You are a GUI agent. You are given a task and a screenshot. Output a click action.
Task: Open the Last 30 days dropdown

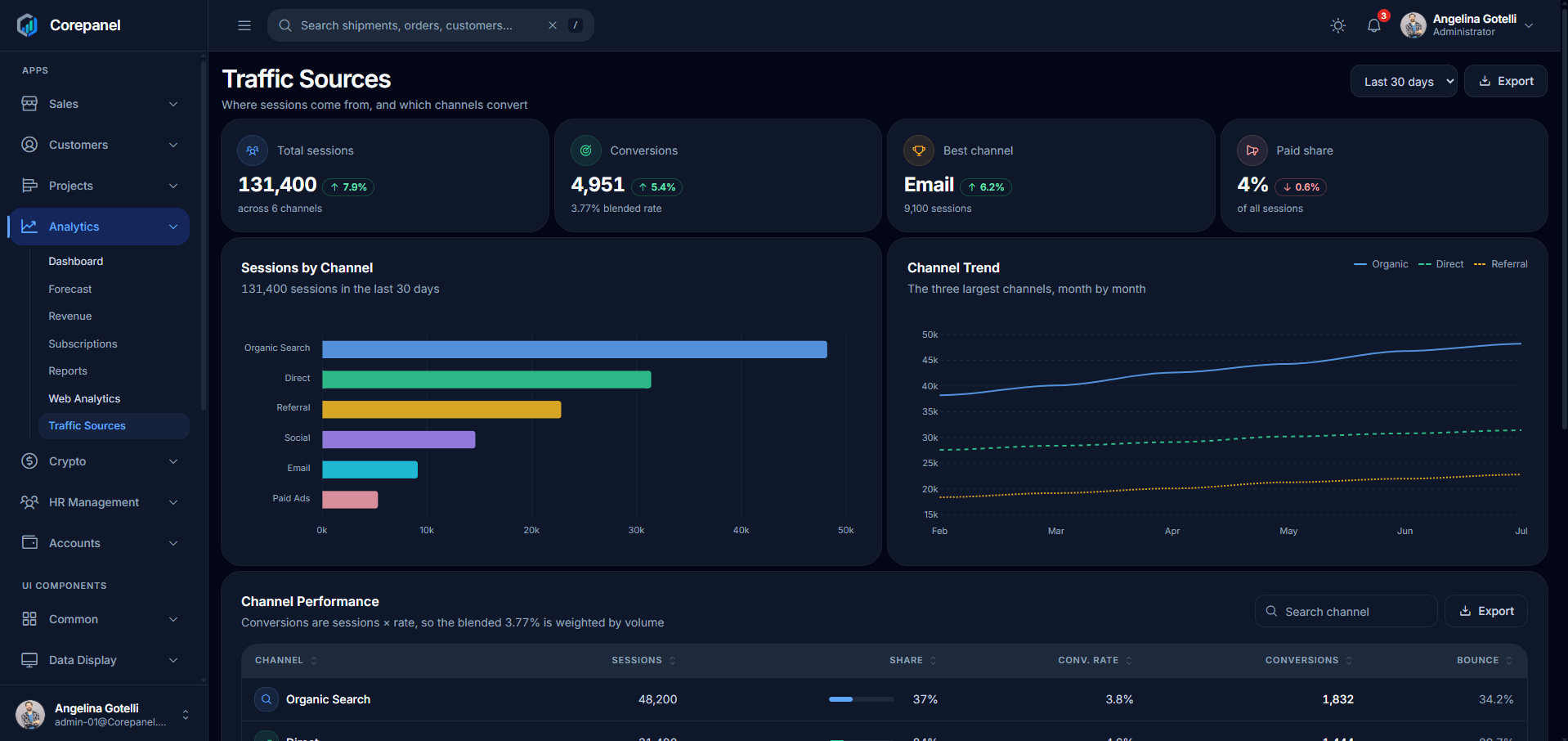coord(1404,81)
